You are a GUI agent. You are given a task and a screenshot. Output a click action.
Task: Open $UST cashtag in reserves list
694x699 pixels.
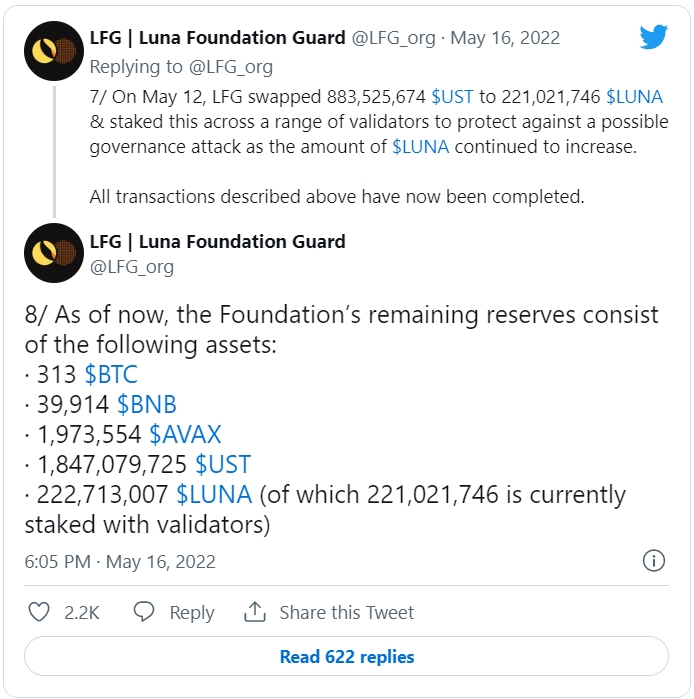coord(222,465)
